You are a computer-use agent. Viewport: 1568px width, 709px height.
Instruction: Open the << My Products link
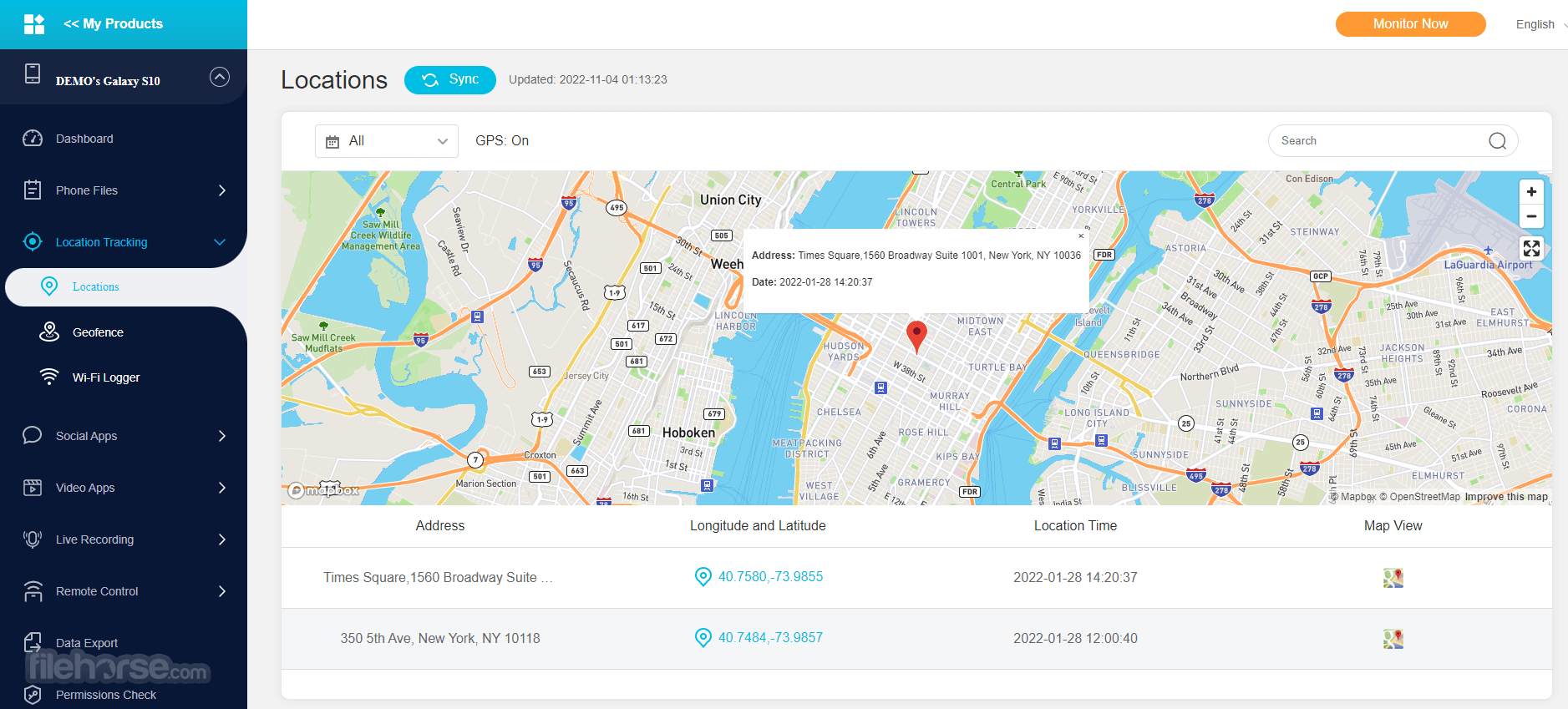114,24
